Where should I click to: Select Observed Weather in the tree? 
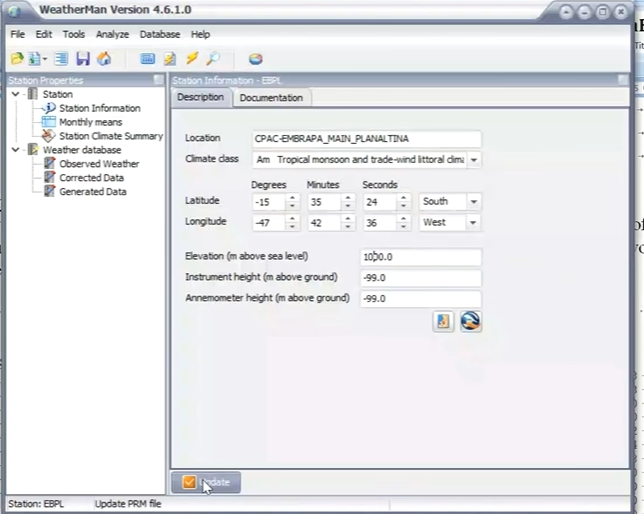(x=99, y=164)
